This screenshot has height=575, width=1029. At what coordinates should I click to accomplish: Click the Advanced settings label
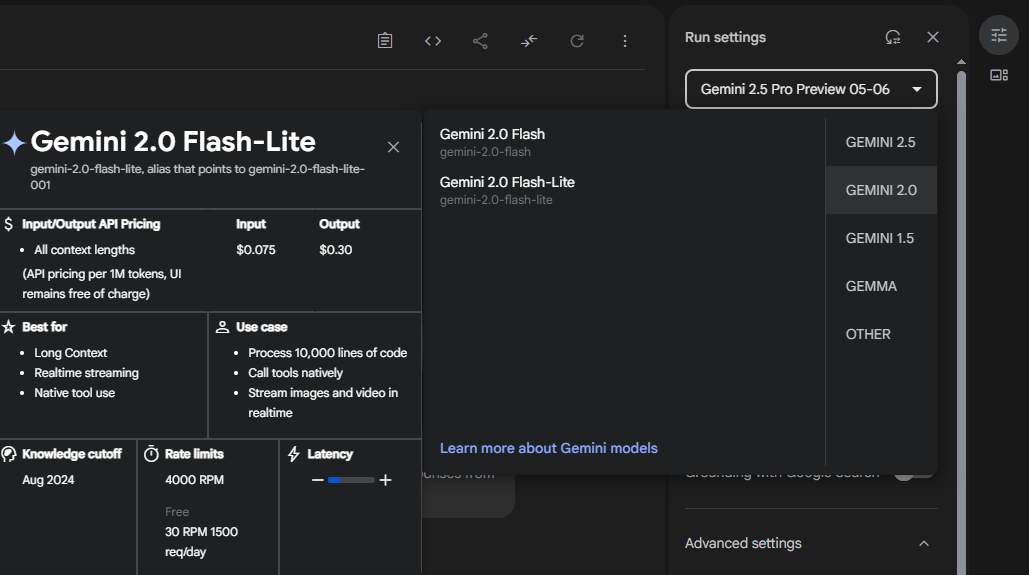(x=743, y=543)
